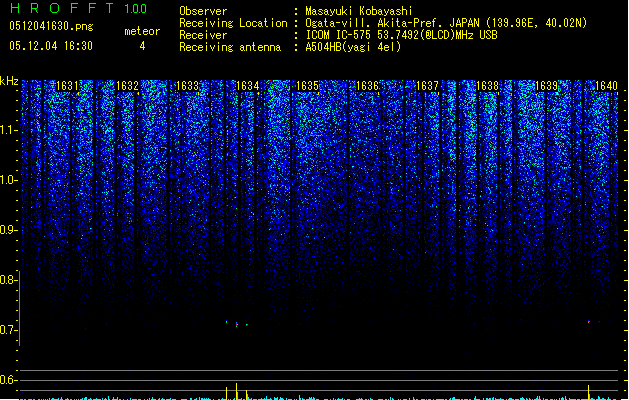Click the 0.8 kHz axis label

tap(8, 280)
